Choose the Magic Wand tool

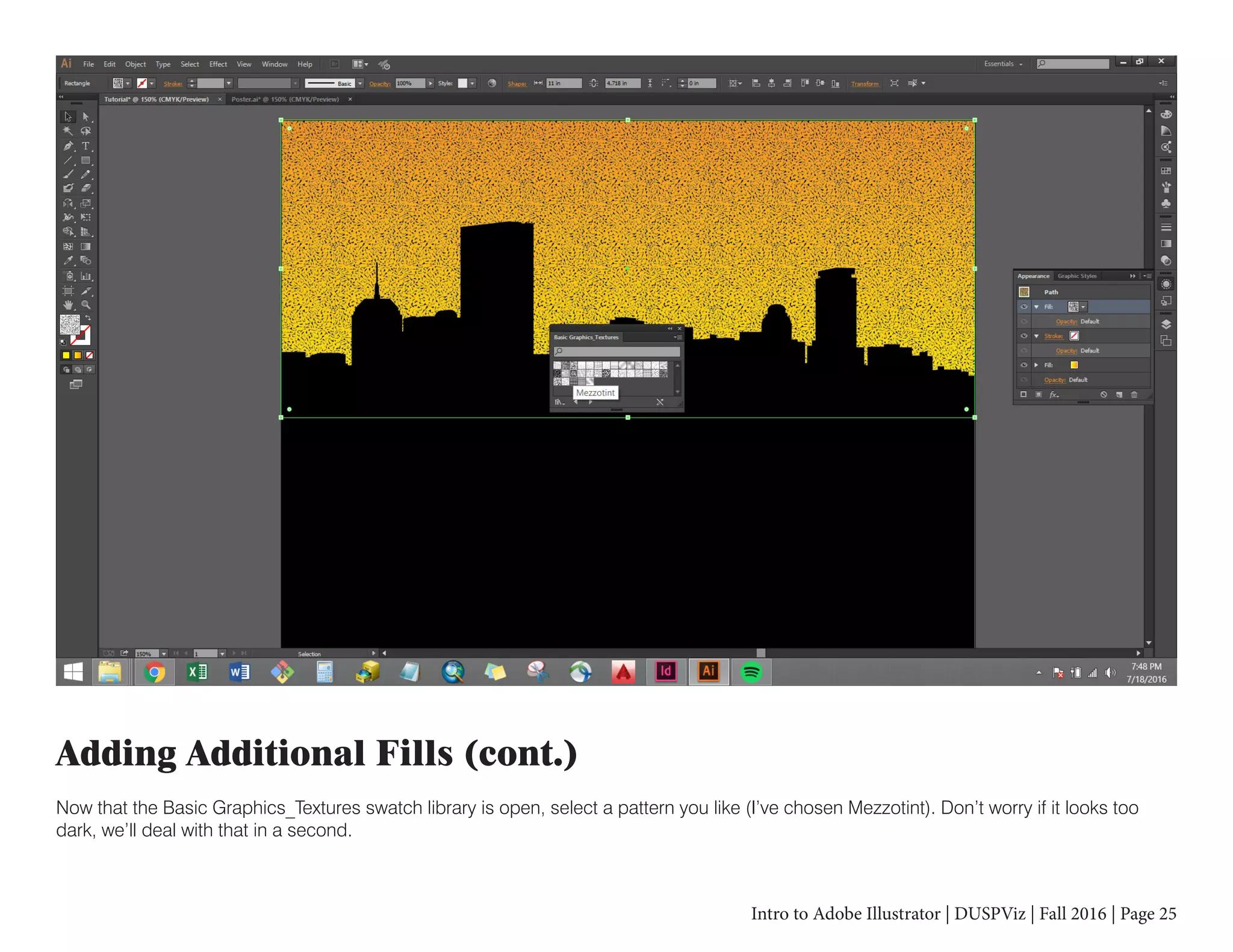(x=68, y=131)
